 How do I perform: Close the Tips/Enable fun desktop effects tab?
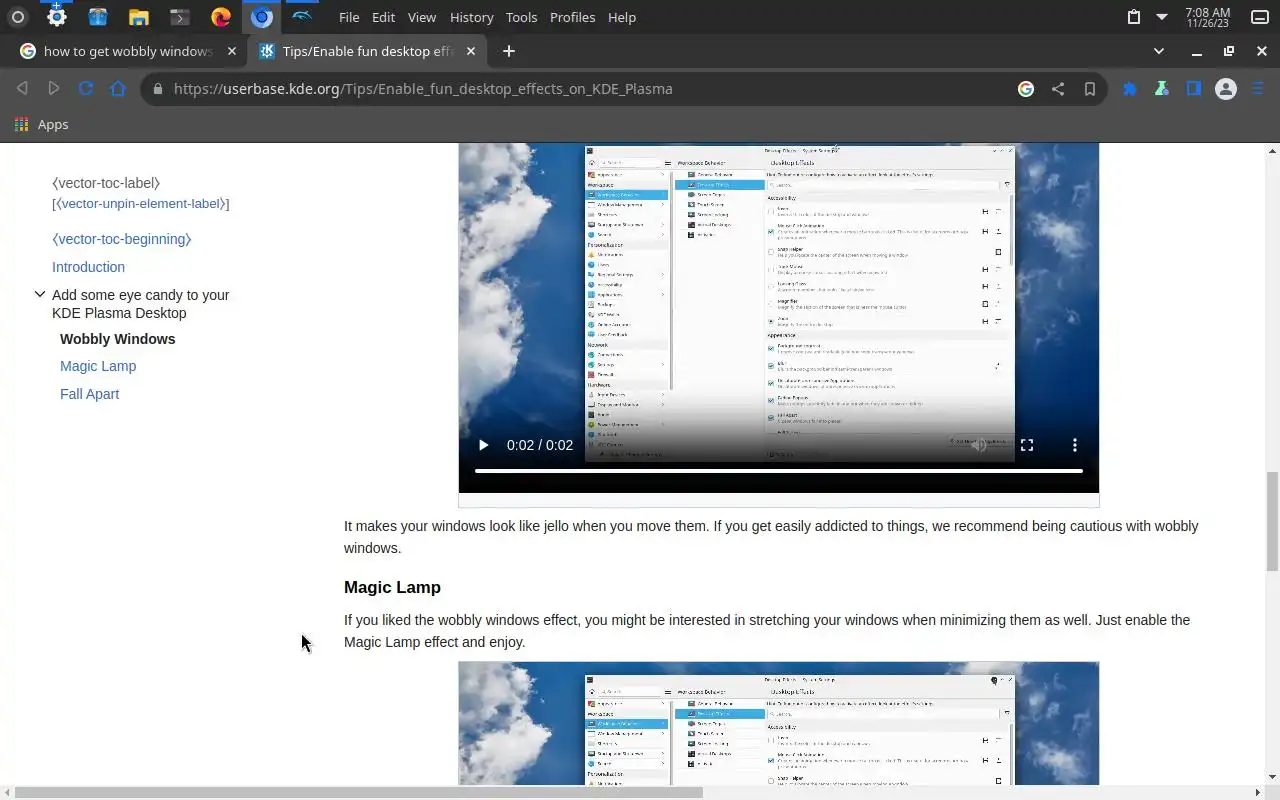click(470, 51)
